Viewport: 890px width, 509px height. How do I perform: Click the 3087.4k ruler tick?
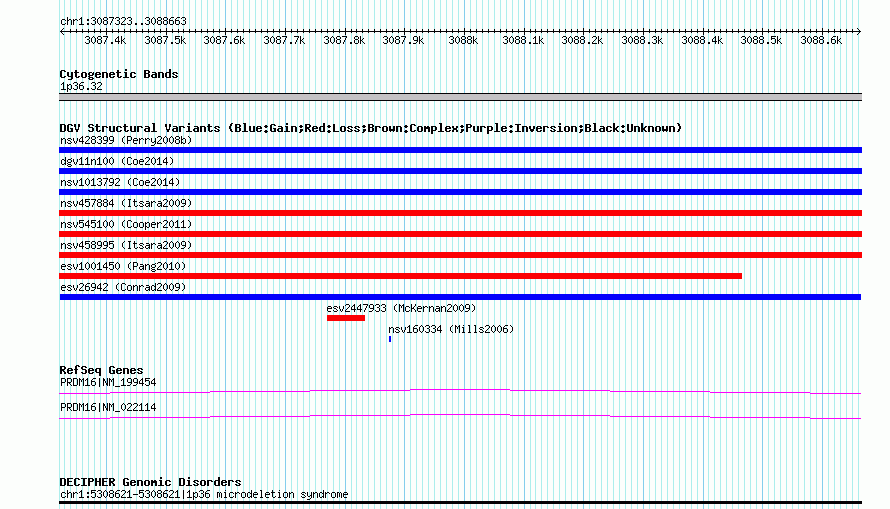tap(105, 40)
